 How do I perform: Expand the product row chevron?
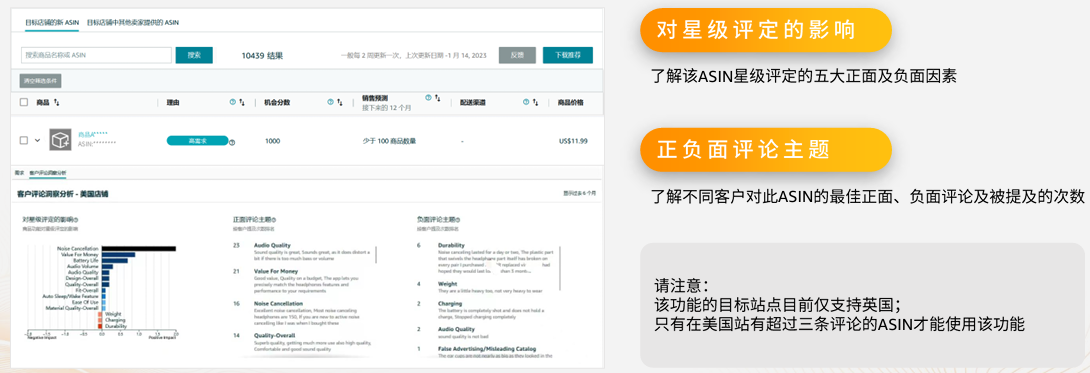pyautogui.click(x=37, y=140)
